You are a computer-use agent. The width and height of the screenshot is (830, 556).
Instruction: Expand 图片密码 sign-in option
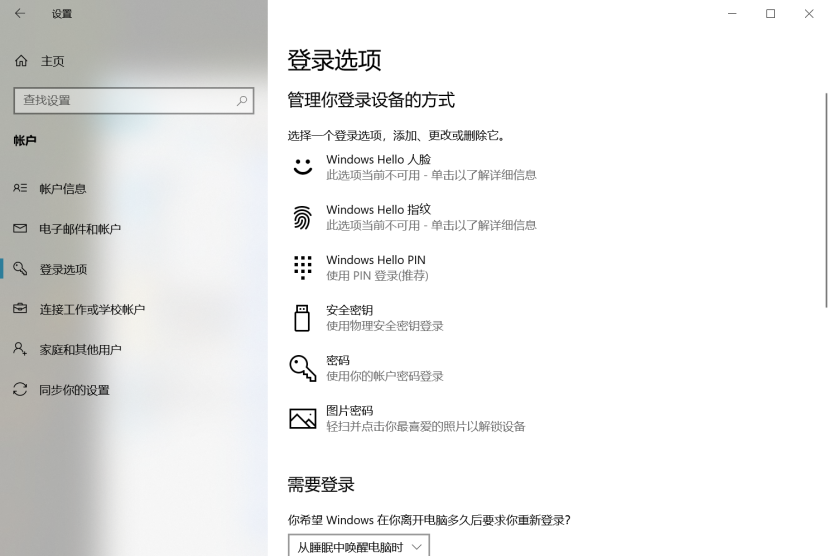408,418
